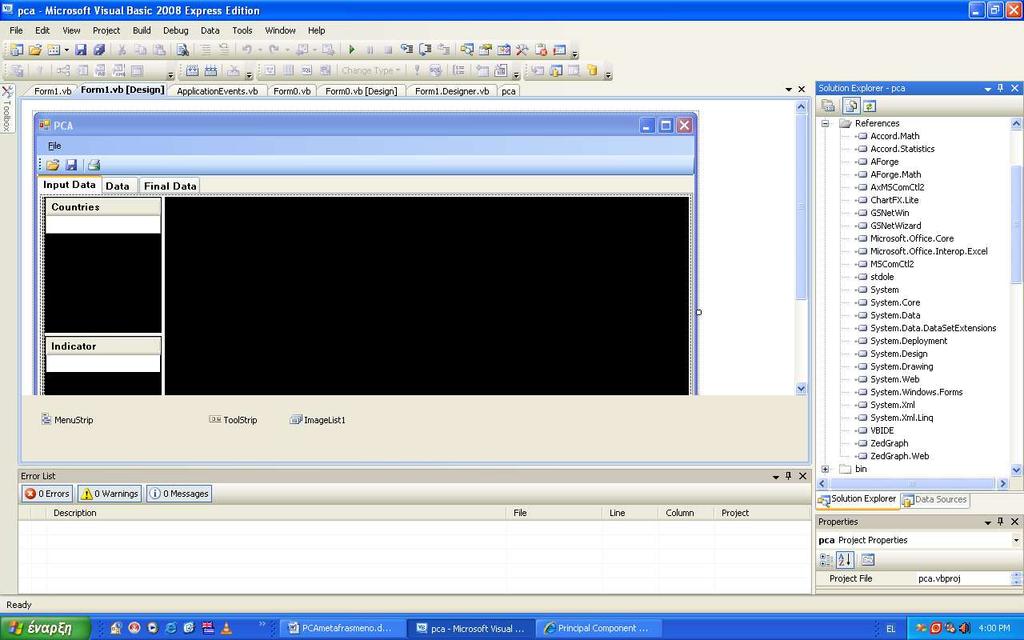Select the ImageList1 component in the tray

click(x=317, y=420)
